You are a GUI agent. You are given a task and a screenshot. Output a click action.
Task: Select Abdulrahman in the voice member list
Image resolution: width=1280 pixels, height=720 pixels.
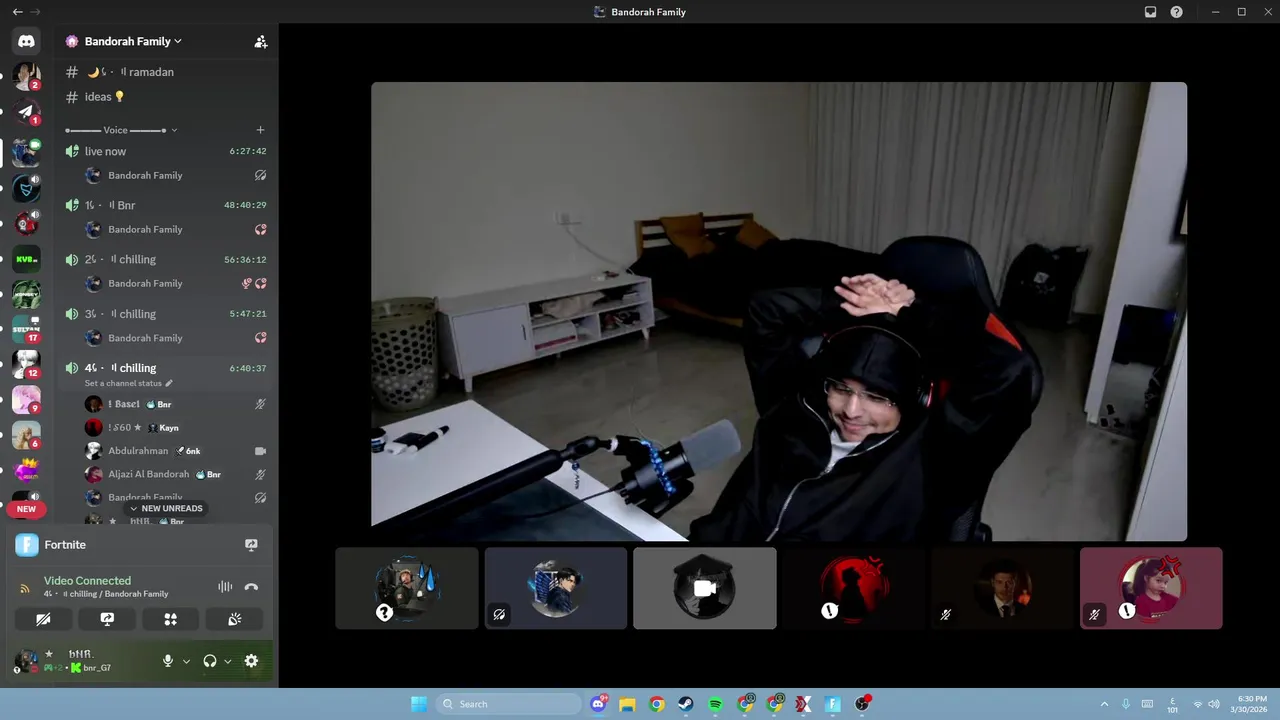(x=174, y=451)
